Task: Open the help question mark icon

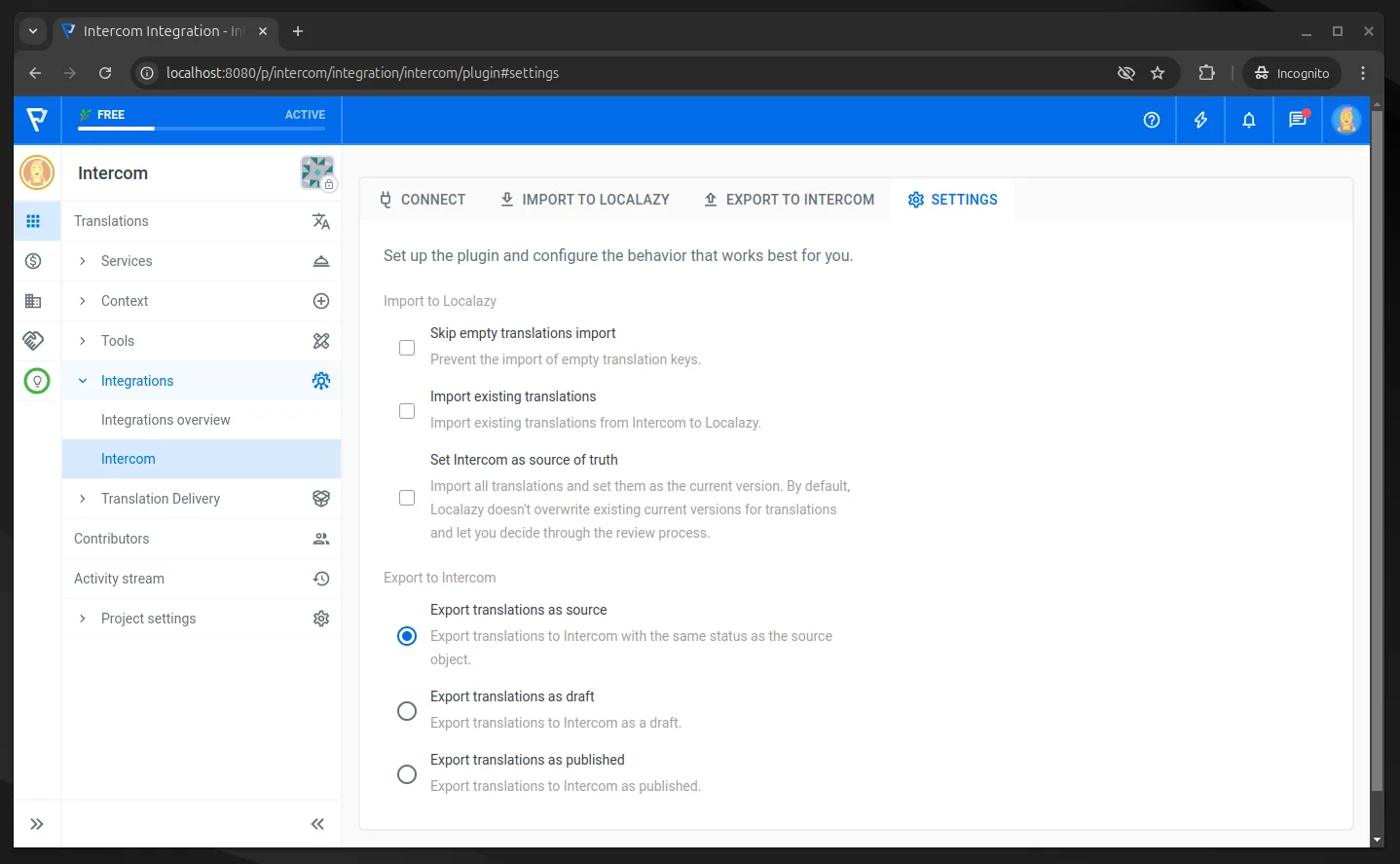Action: pos(1152,120)
